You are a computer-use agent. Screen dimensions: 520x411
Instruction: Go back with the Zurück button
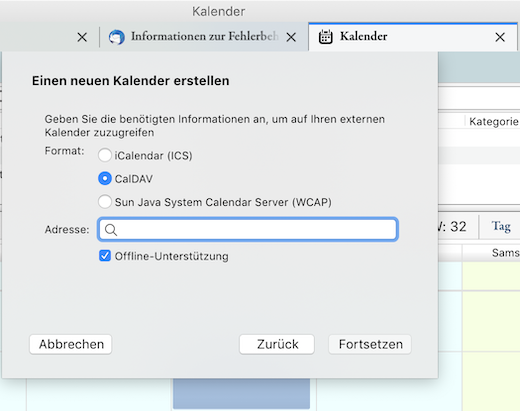pyautogui.click(x=277, y=344)
